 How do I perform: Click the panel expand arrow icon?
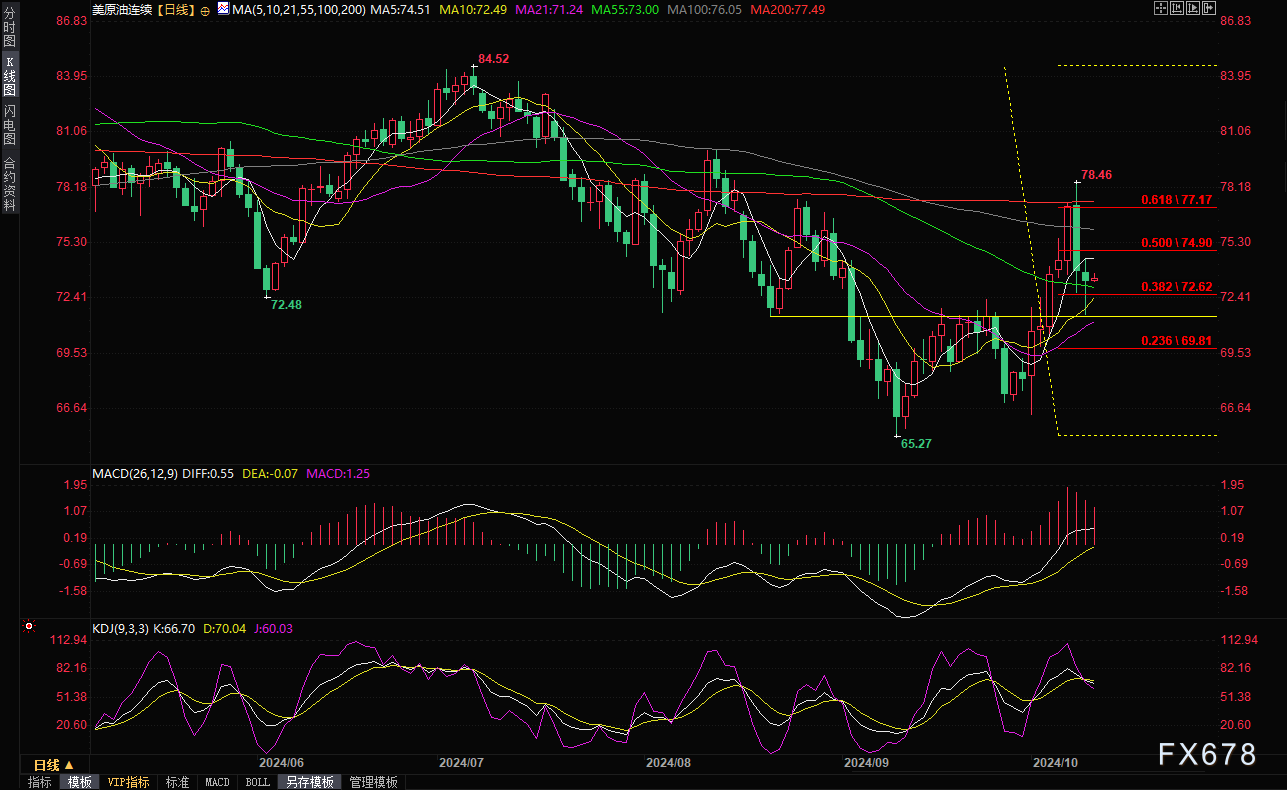pos(1209,8)
